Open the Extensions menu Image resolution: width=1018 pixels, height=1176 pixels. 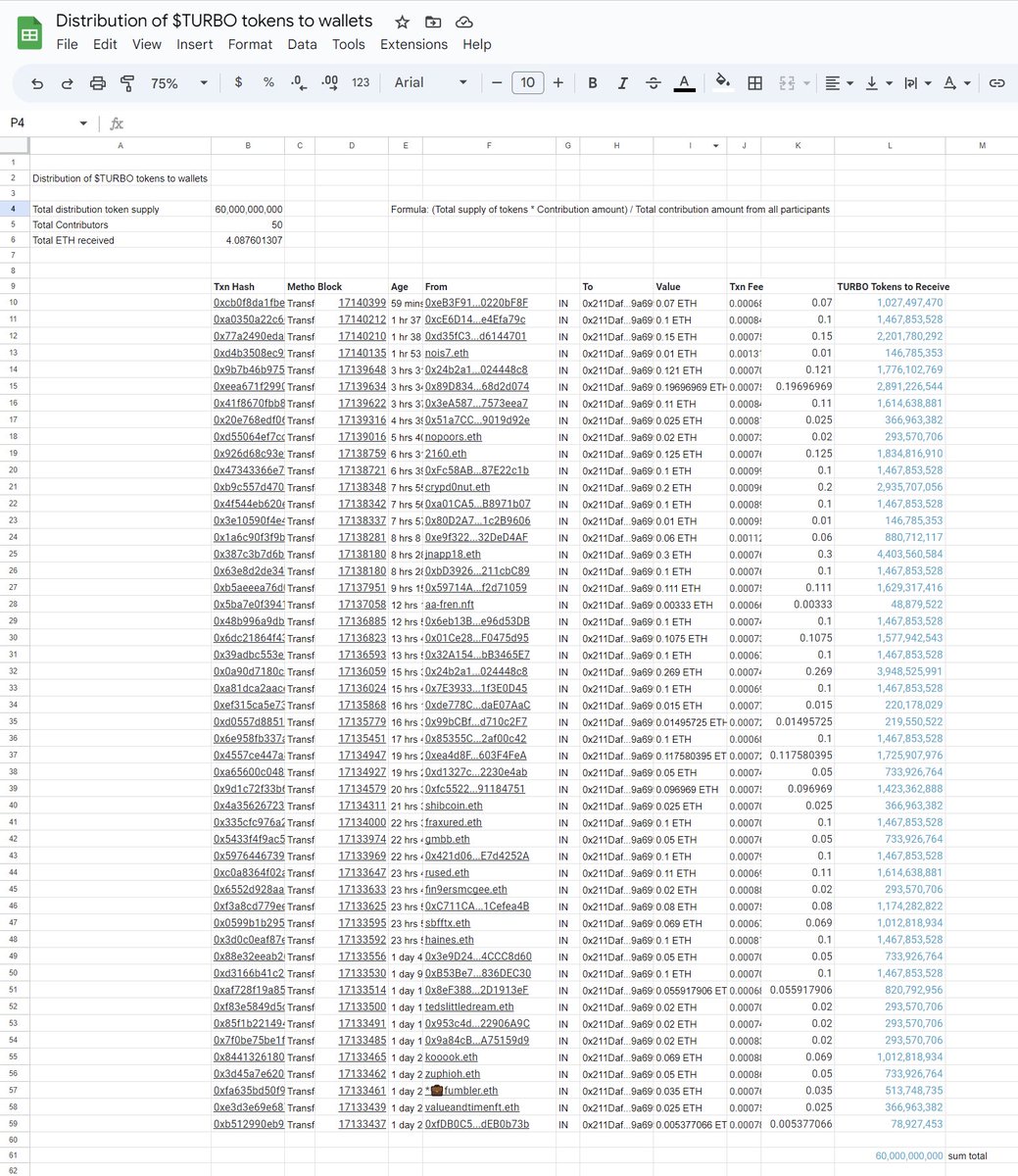pyautogui.click(x=413, y=44)
